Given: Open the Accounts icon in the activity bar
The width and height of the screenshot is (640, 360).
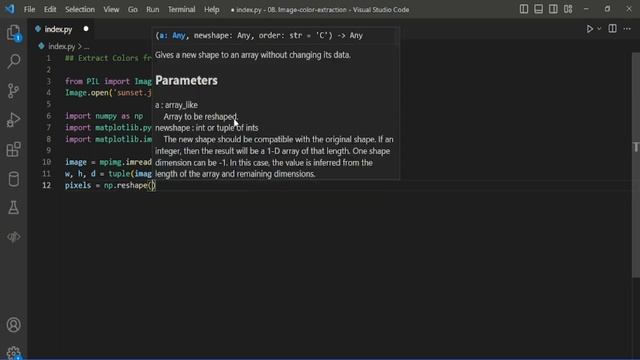Looking at the screenshot, I should (x=13, y=325).
